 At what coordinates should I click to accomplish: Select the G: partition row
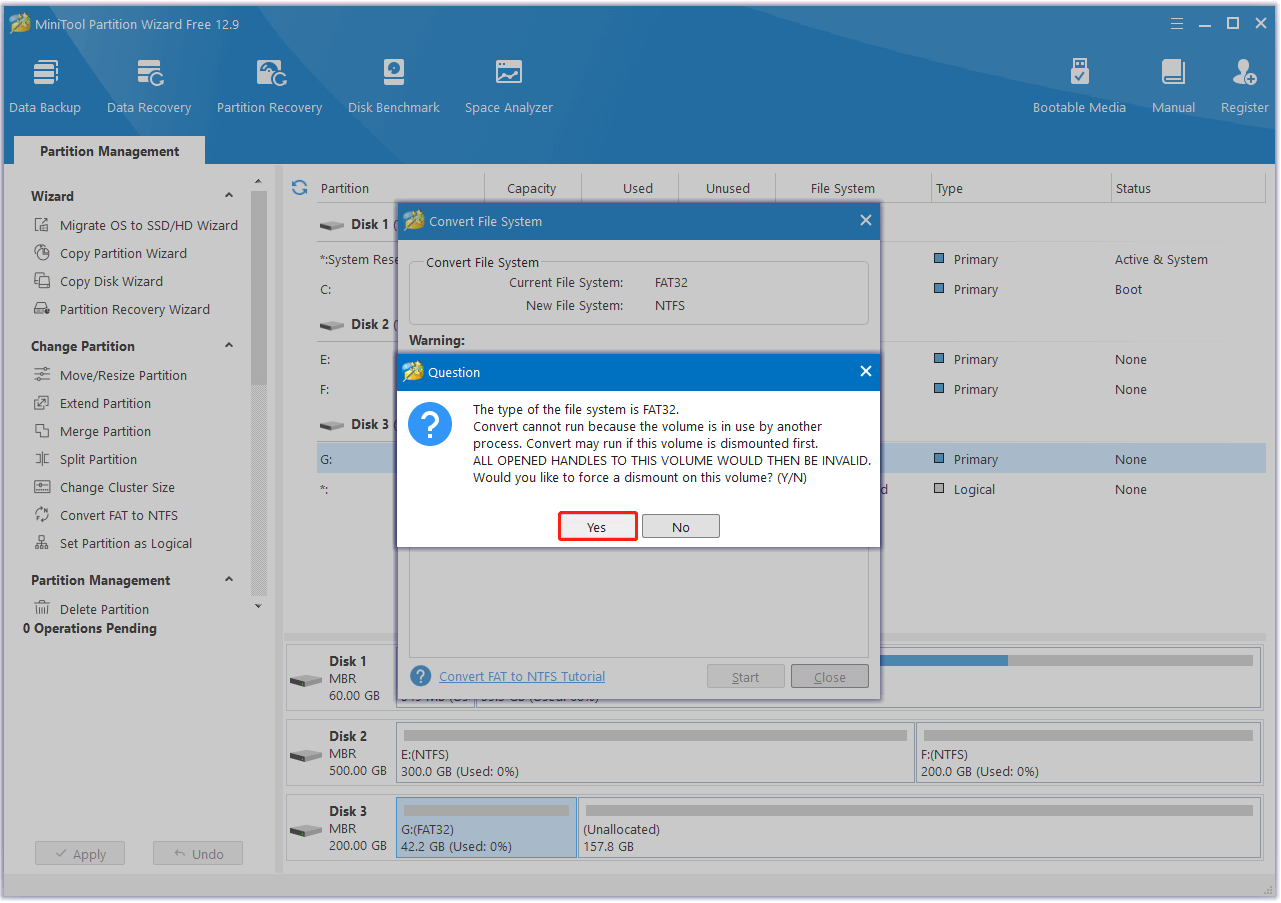(791, 459)
